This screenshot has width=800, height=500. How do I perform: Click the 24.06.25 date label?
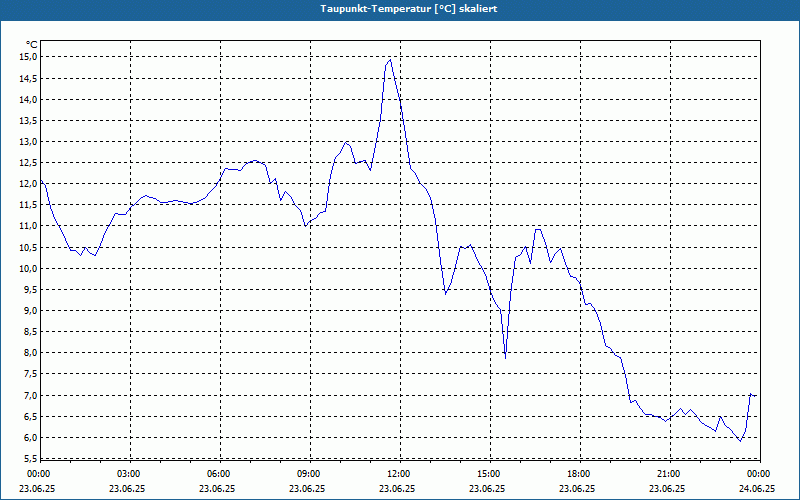click(x=757, y=489)
